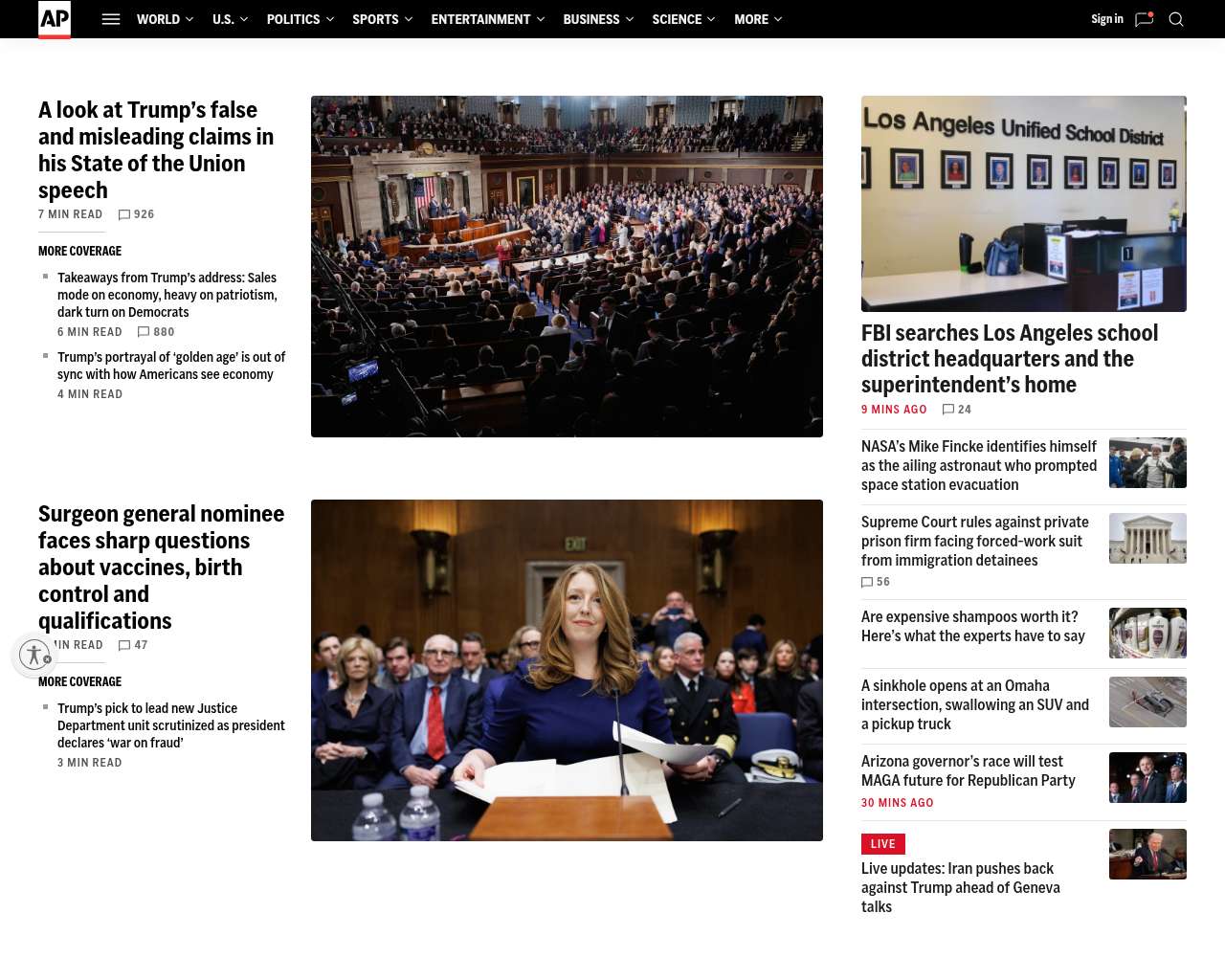Open the Omaha sinkhole story

click(x=975, y=705)
